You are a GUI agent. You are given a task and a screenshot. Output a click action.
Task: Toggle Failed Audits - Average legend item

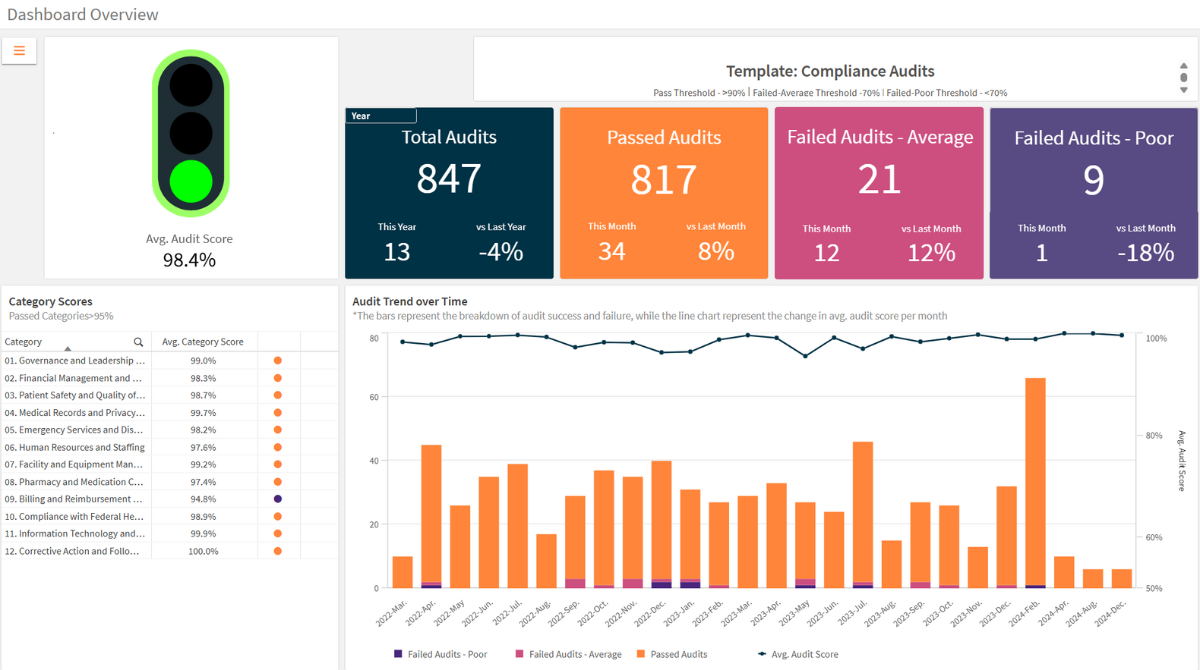pyautogui.click(x=570, y=654)
